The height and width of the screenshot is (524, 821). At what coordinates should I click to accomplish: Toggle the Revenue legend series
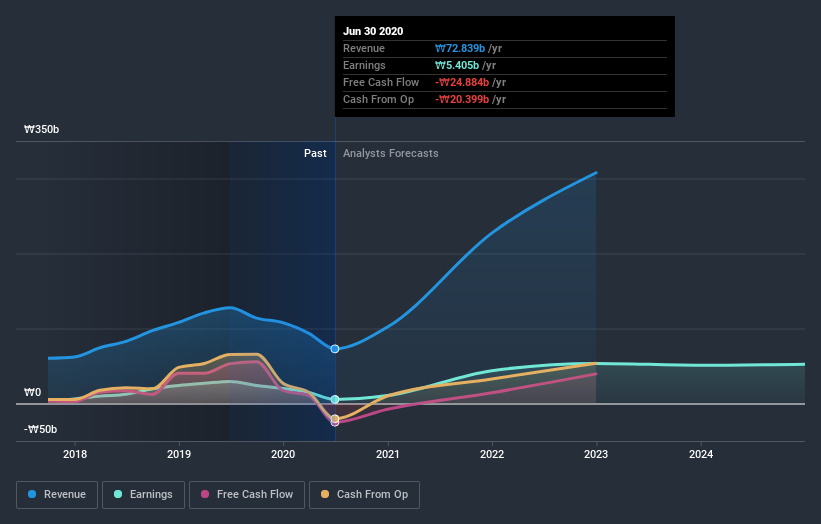point(57,495)
